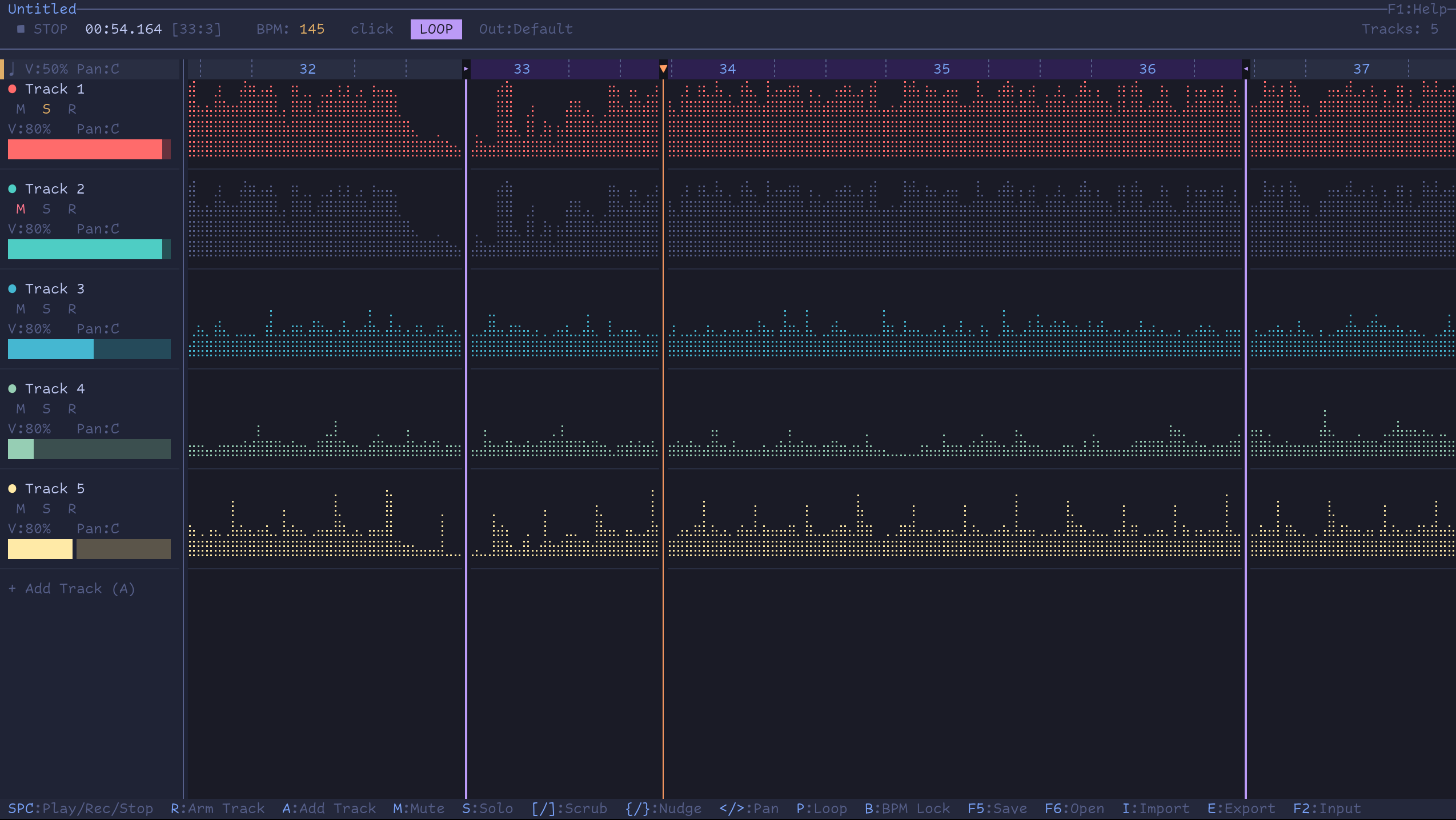The width and height of the screenshot is (1456, 820).
Task: Click the Track 3 blue color dot
Action: point(12,289)
